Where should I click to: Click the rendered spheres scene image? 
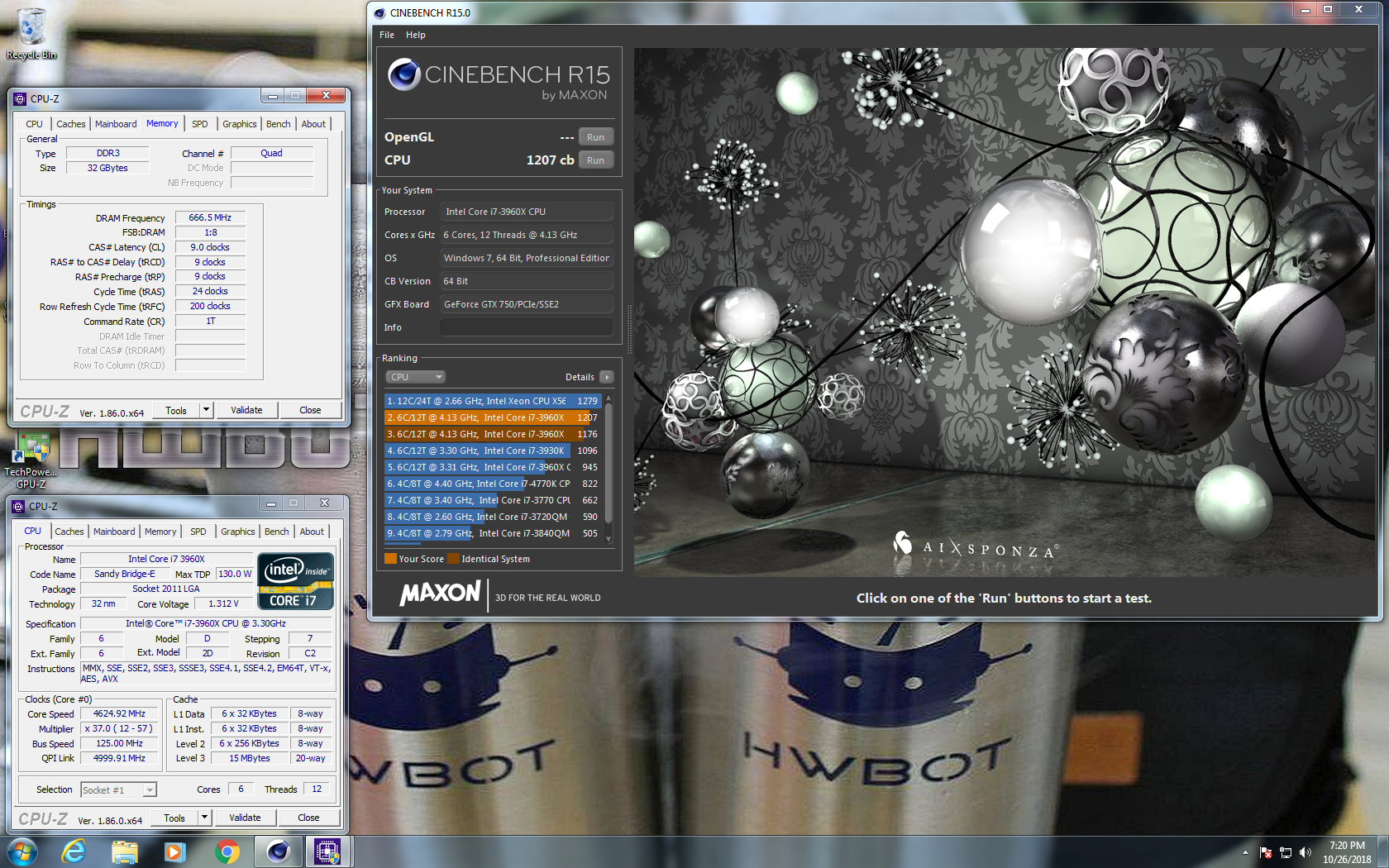tap(1005, 312)
